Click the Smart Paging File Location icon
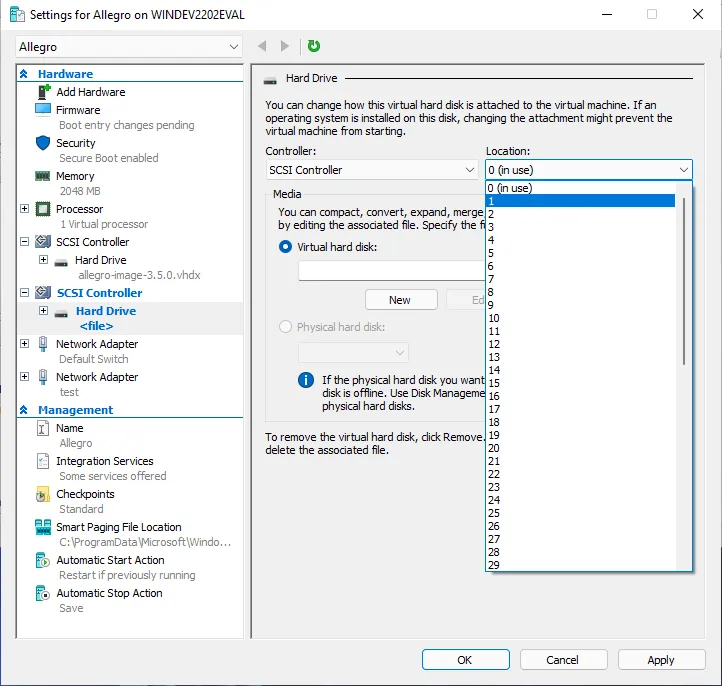 [43, 527]
